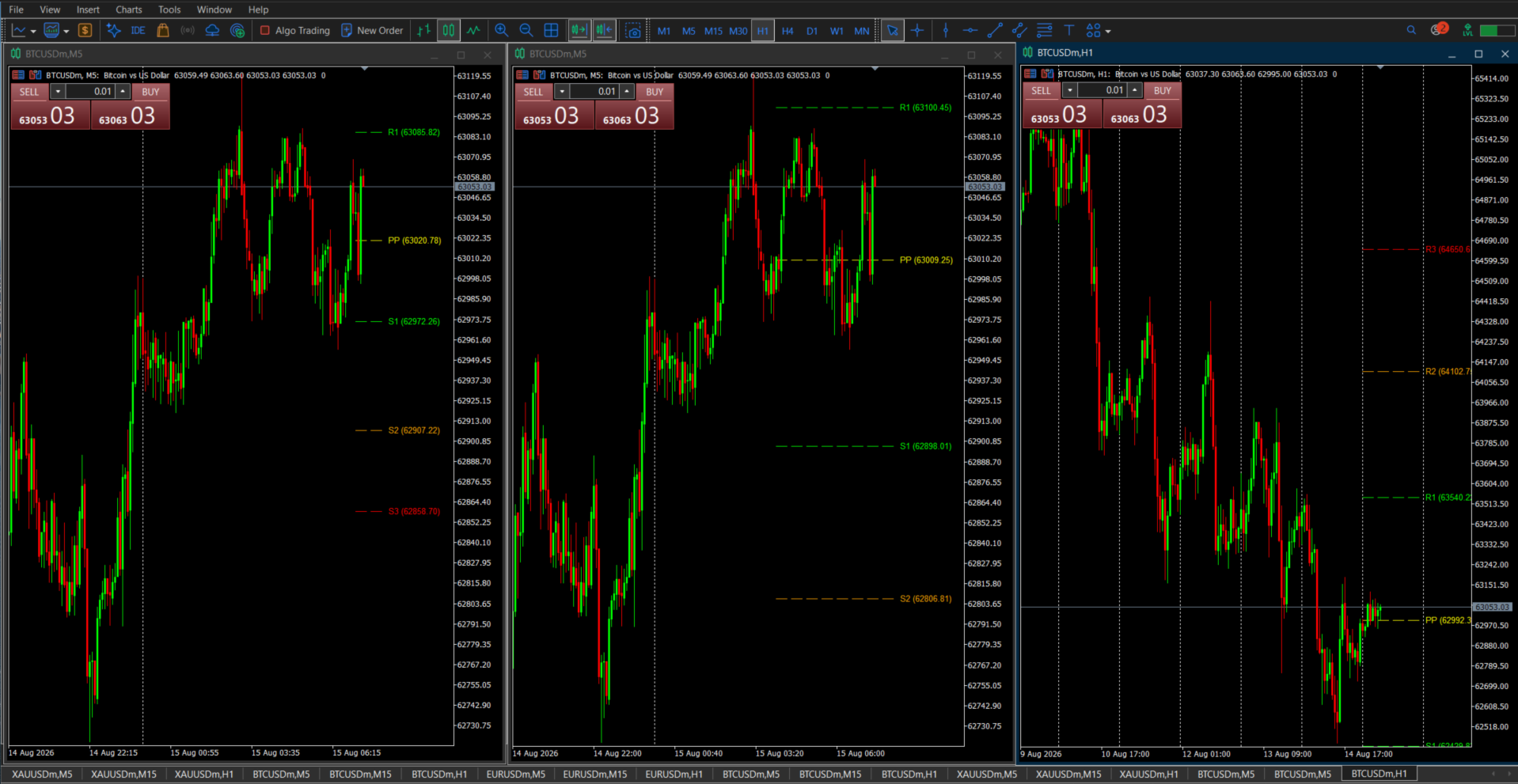Switch chart to bar chart mode
Screen dimensions: 1518x784
point(424,30)
